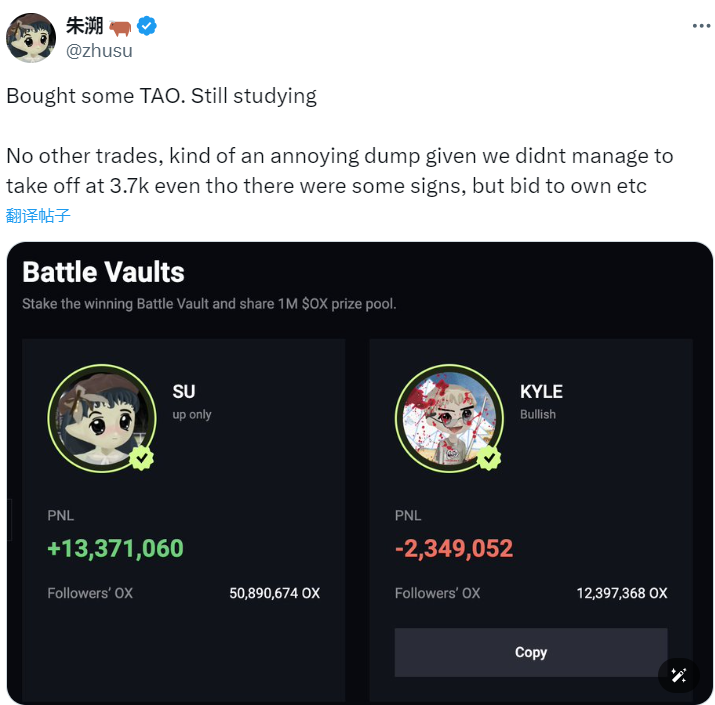The height and width of the screenshot is (705, 715).
Task: Click KYLE's green verified checkmark badge
Action: pyautogui.click(x=488, y=458)
